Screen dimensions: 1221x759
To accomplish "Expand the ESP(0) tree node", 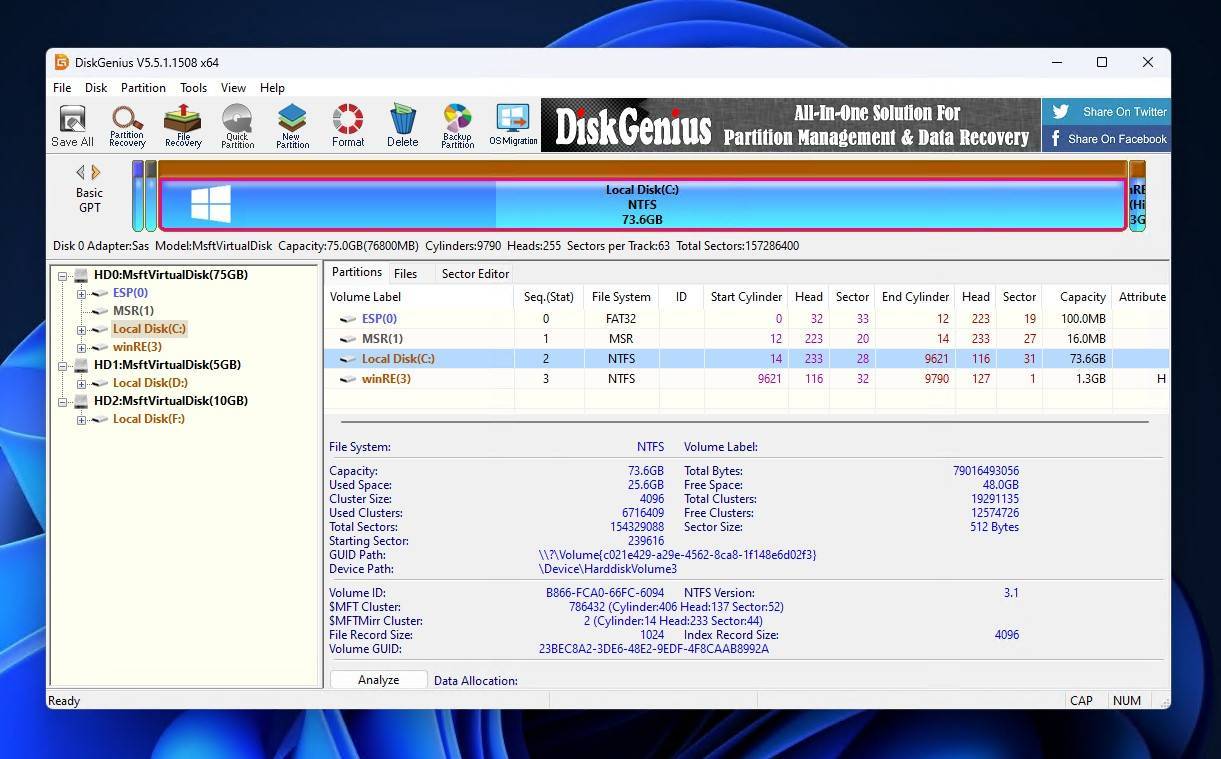I will (81, 293).
